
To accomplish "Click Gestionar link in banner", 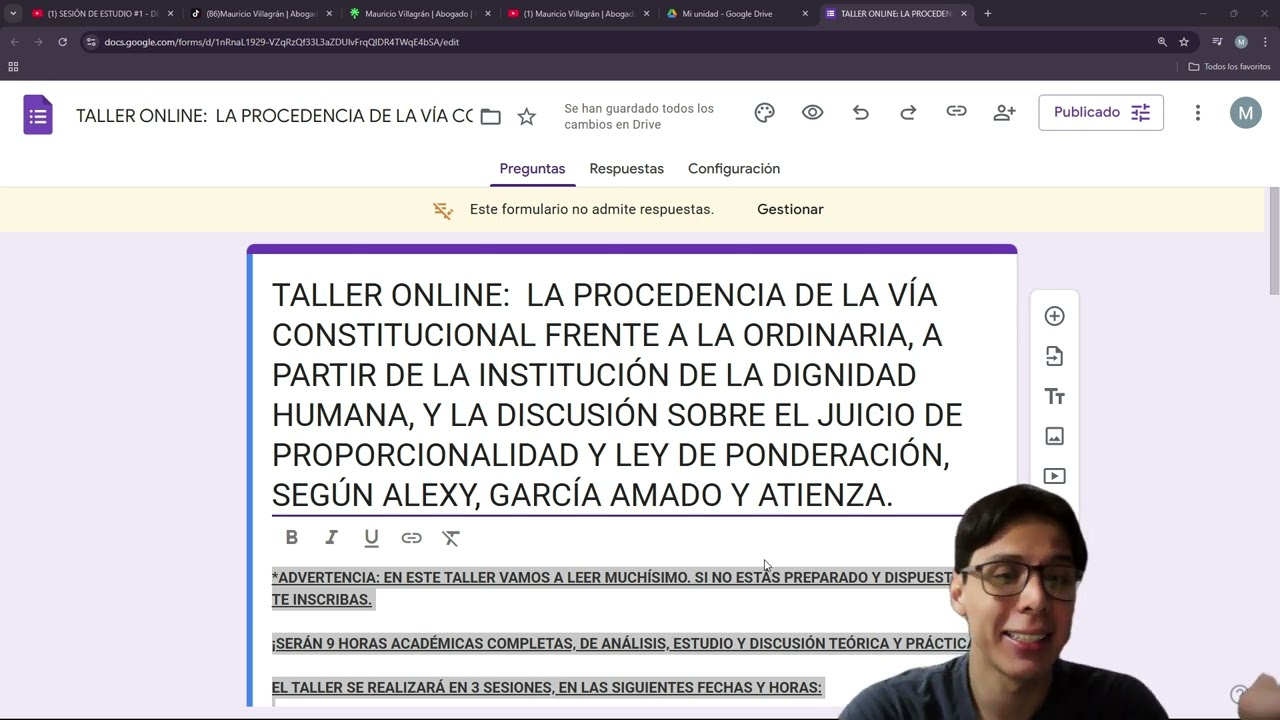I will [790, 209].
